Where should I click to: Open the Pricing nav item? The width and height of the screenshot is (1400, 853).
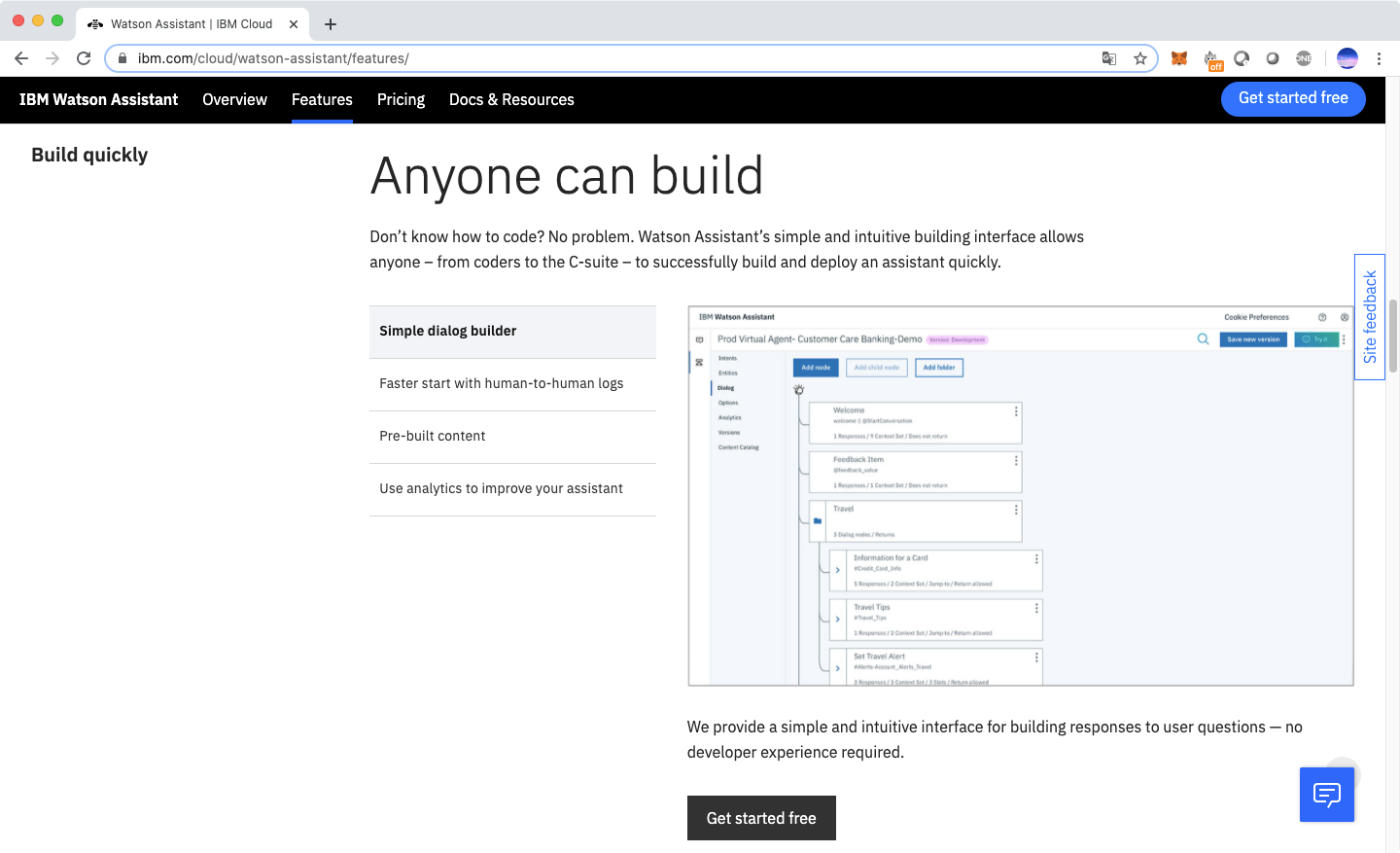click(401, 99)
